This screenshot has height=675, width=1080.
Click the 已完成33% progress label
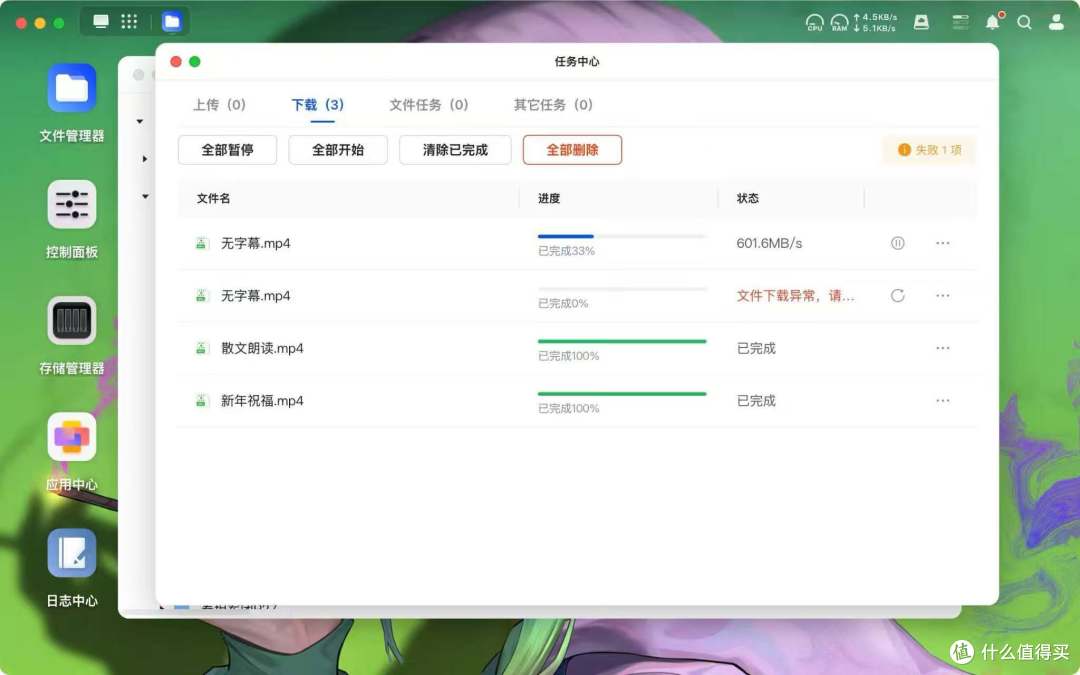coord(566,251)
